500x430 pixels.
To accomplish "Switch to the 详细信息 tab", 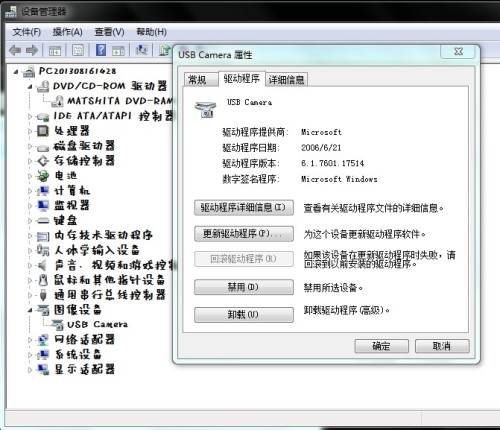I will (x=286, y=80).
